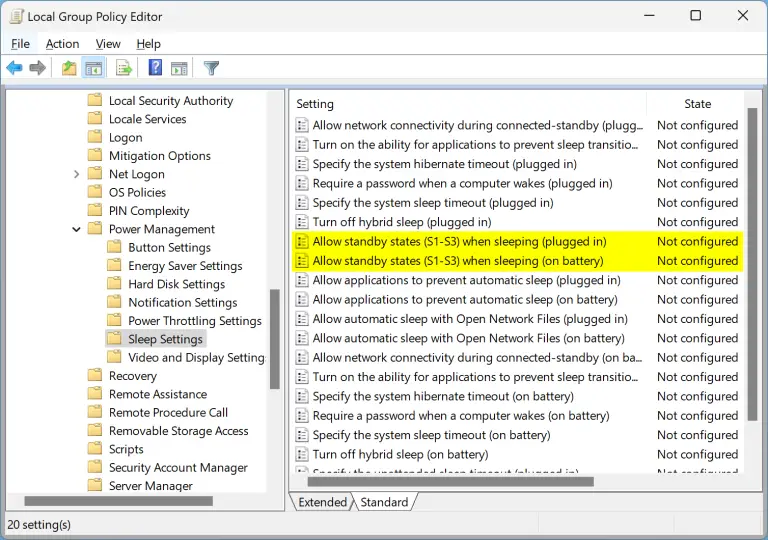Viewport: 768px width, 540px height.
Task: Switch to the Extended tab
Action: tap(322, 502)
